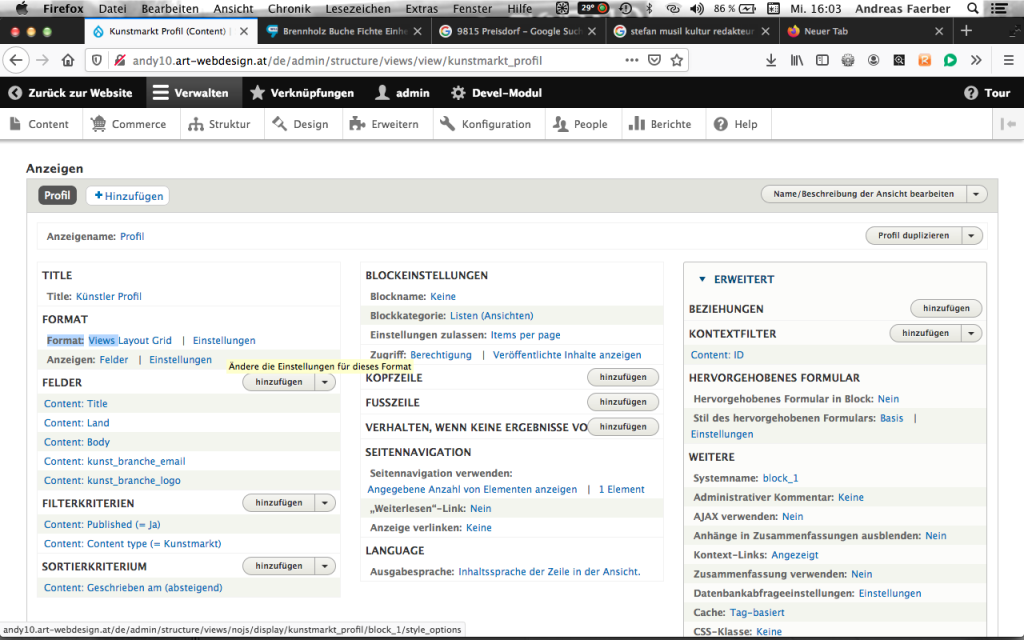
Task: Click the Hinzufügen display button
Action: pyautogui.click(x=127, y=196)
